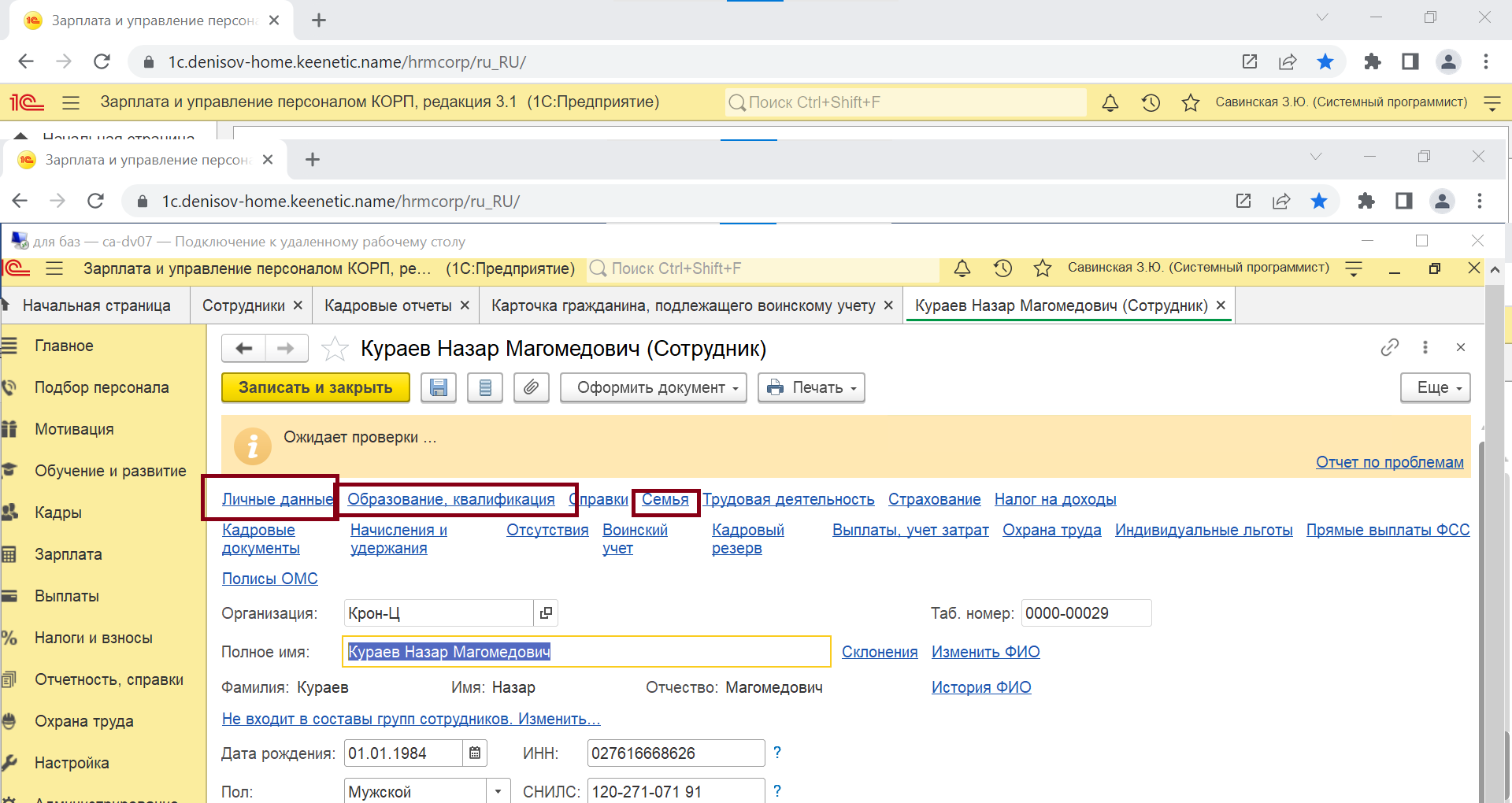Click open-organization icon beside Крон-Ц
This screenshot has width=1512, height=803.
[546, 612]
